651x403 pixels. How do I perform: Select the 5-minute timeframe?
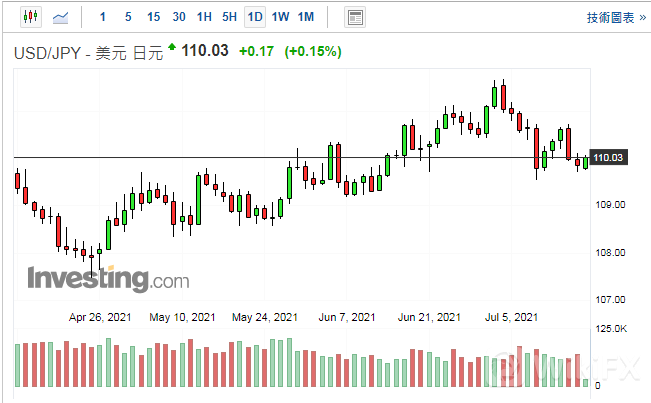pyautogui.click(x=128, y=17)
